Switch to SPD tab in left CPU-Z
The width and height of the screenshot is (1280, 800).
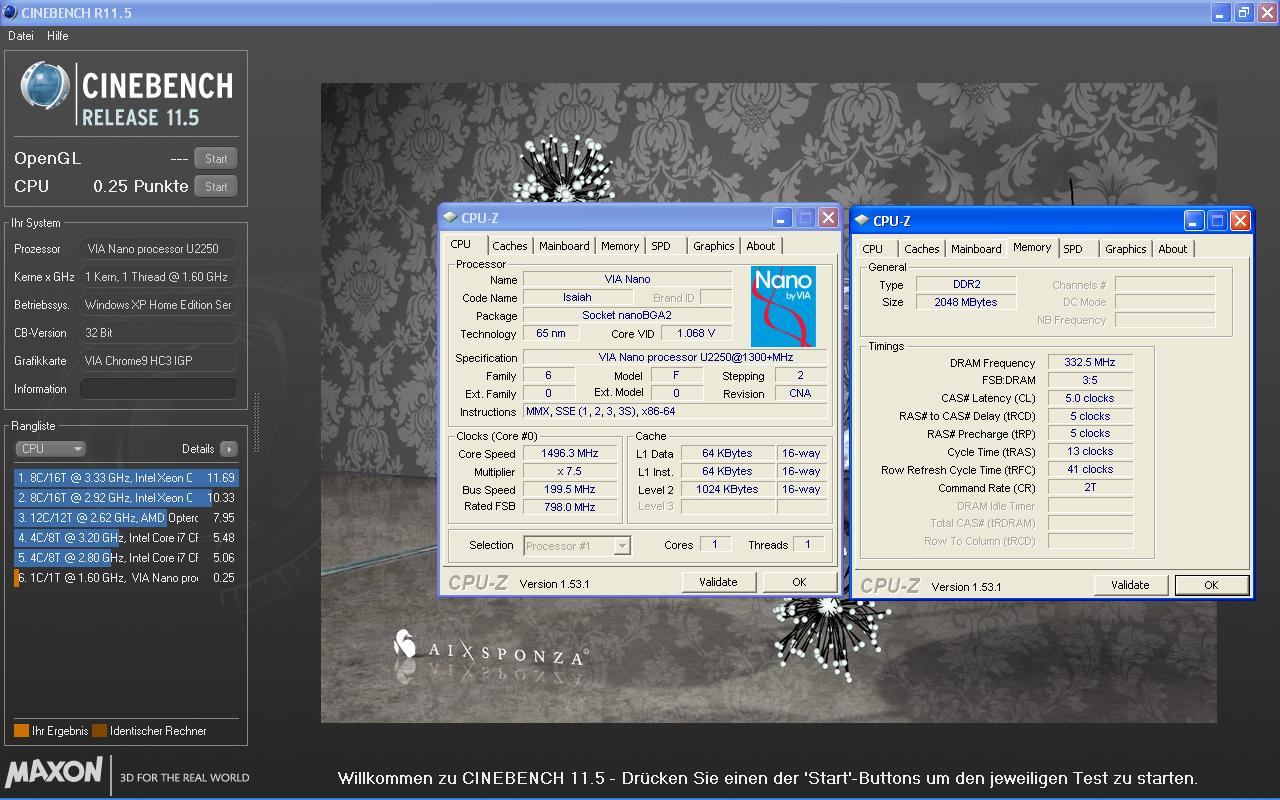661,246
